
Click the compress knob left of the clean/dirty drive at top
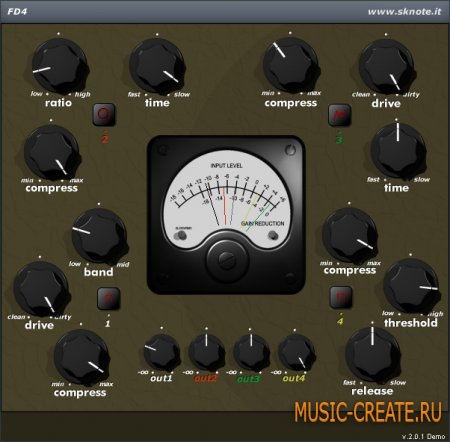tap(290, 66)
